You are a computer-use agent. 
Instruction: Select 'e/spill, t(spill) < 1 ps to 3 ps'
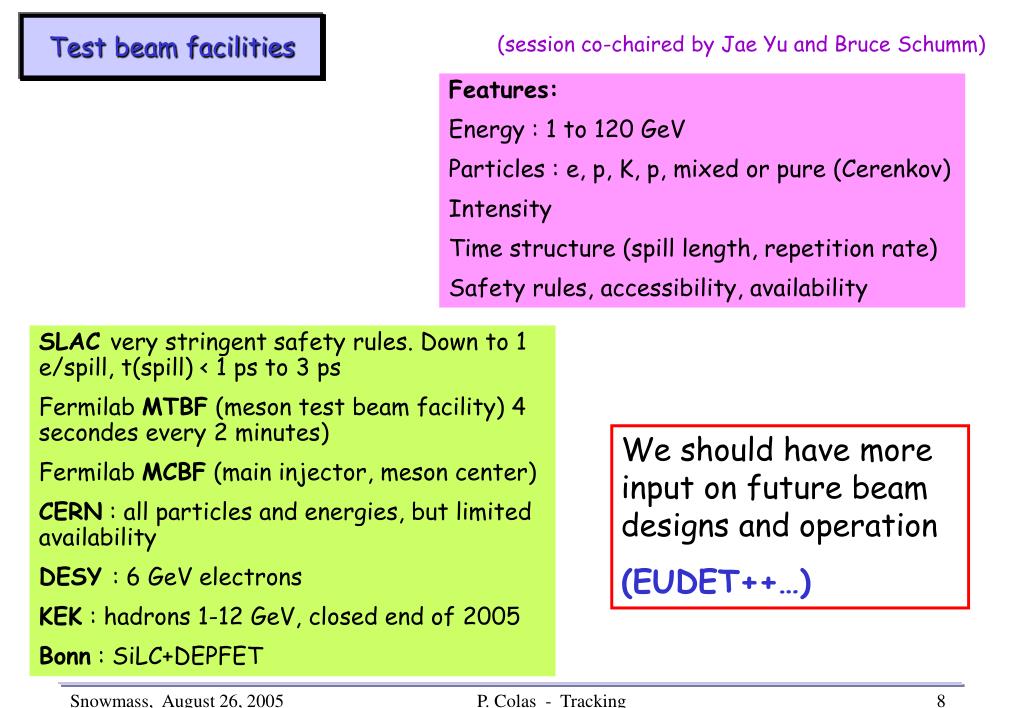coord(190,367)
